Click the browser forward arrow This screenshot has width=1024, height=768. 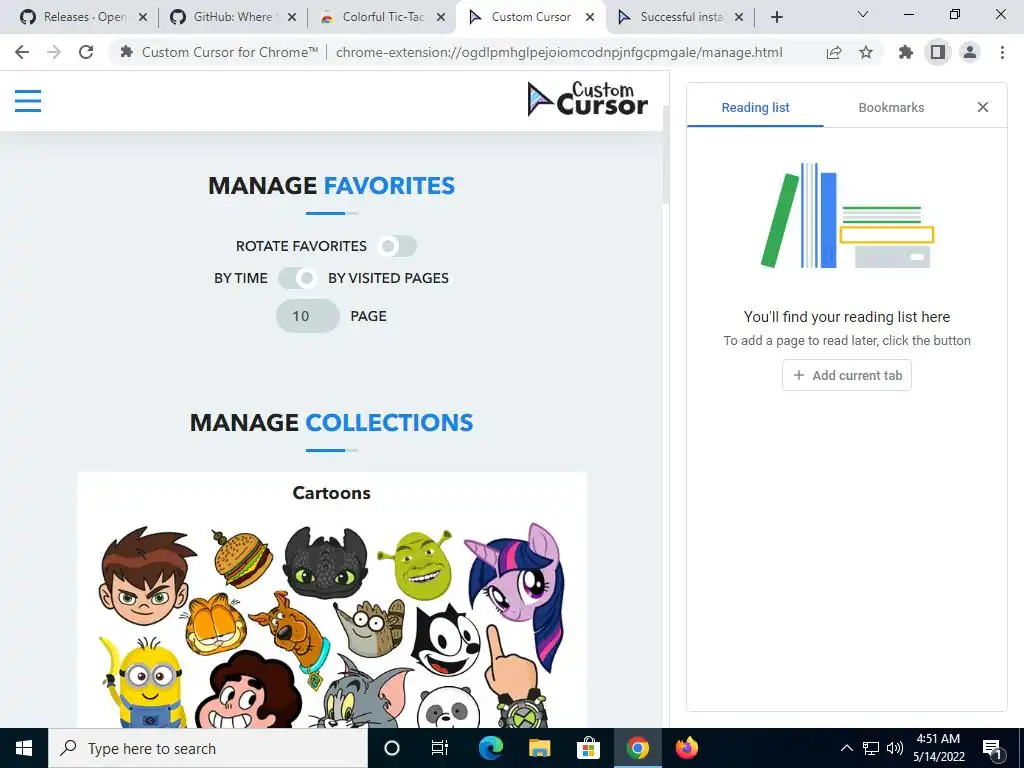(x=54, y=52)
